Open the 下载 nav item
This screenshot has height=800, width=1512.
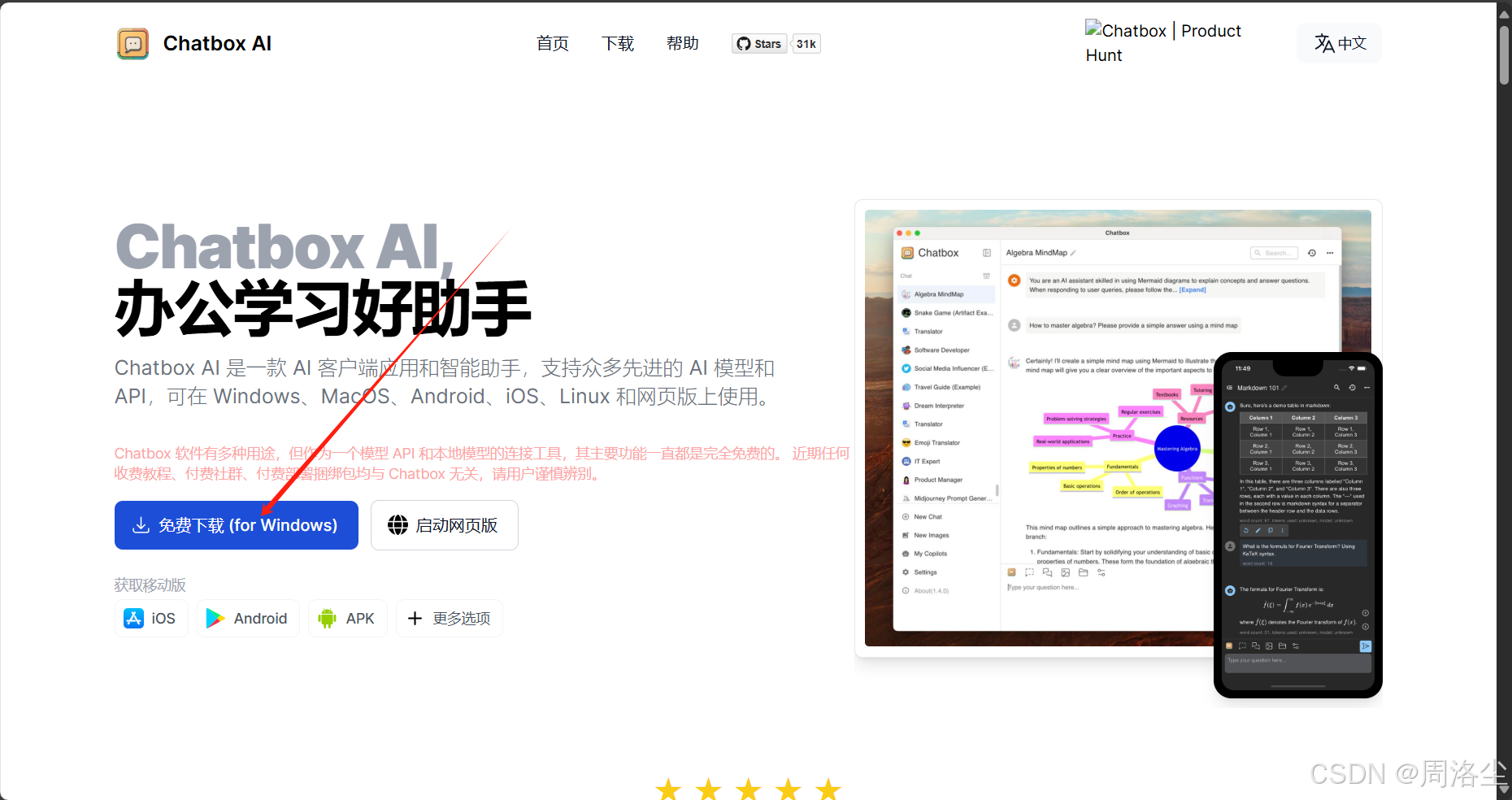pos(618,43)
